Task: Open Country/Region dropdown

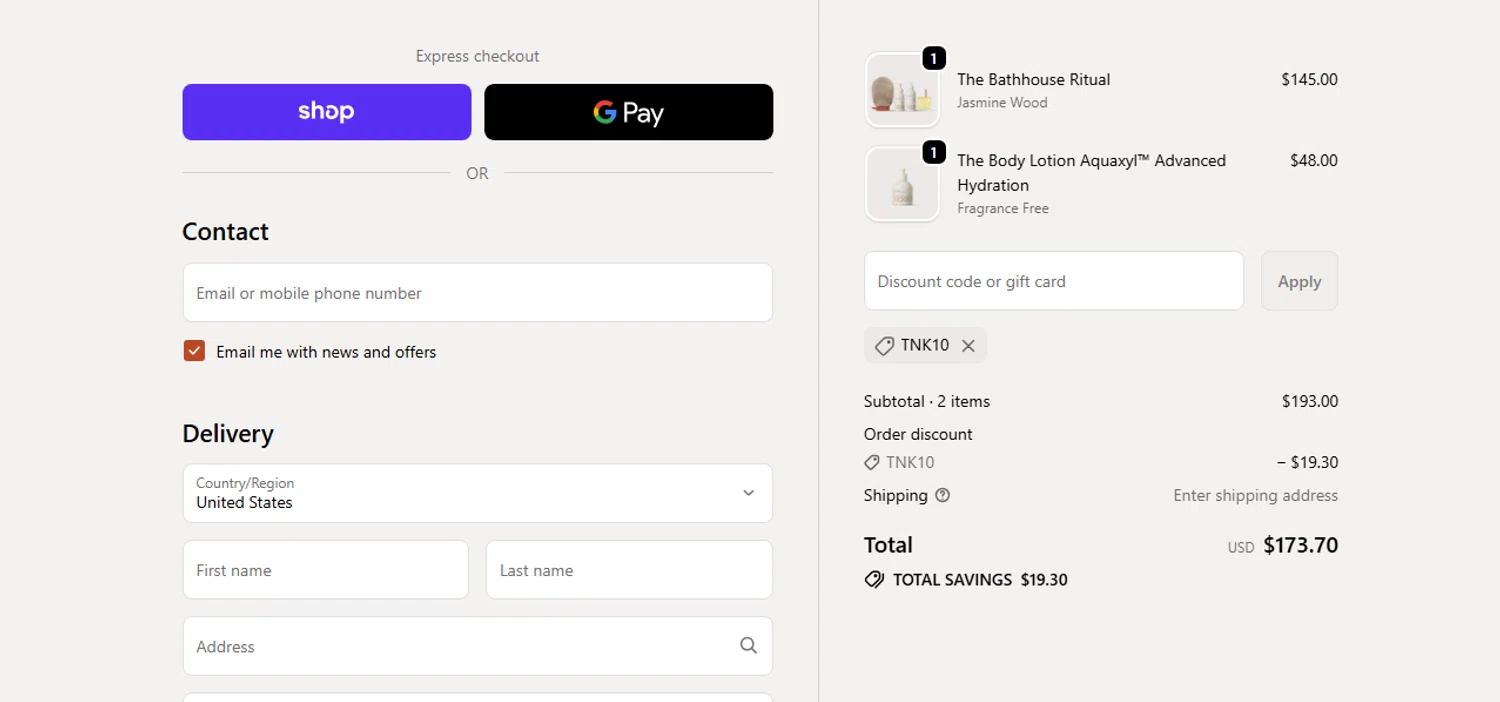Action: [x=478, y=493]
